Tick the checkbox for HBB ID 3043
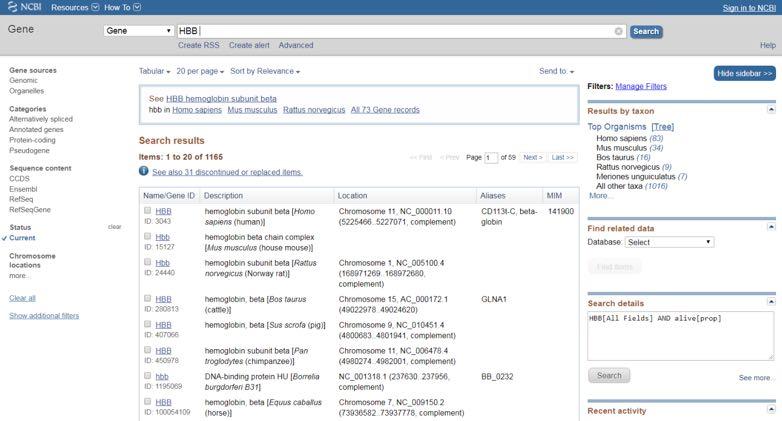 (x=148, y=210)
